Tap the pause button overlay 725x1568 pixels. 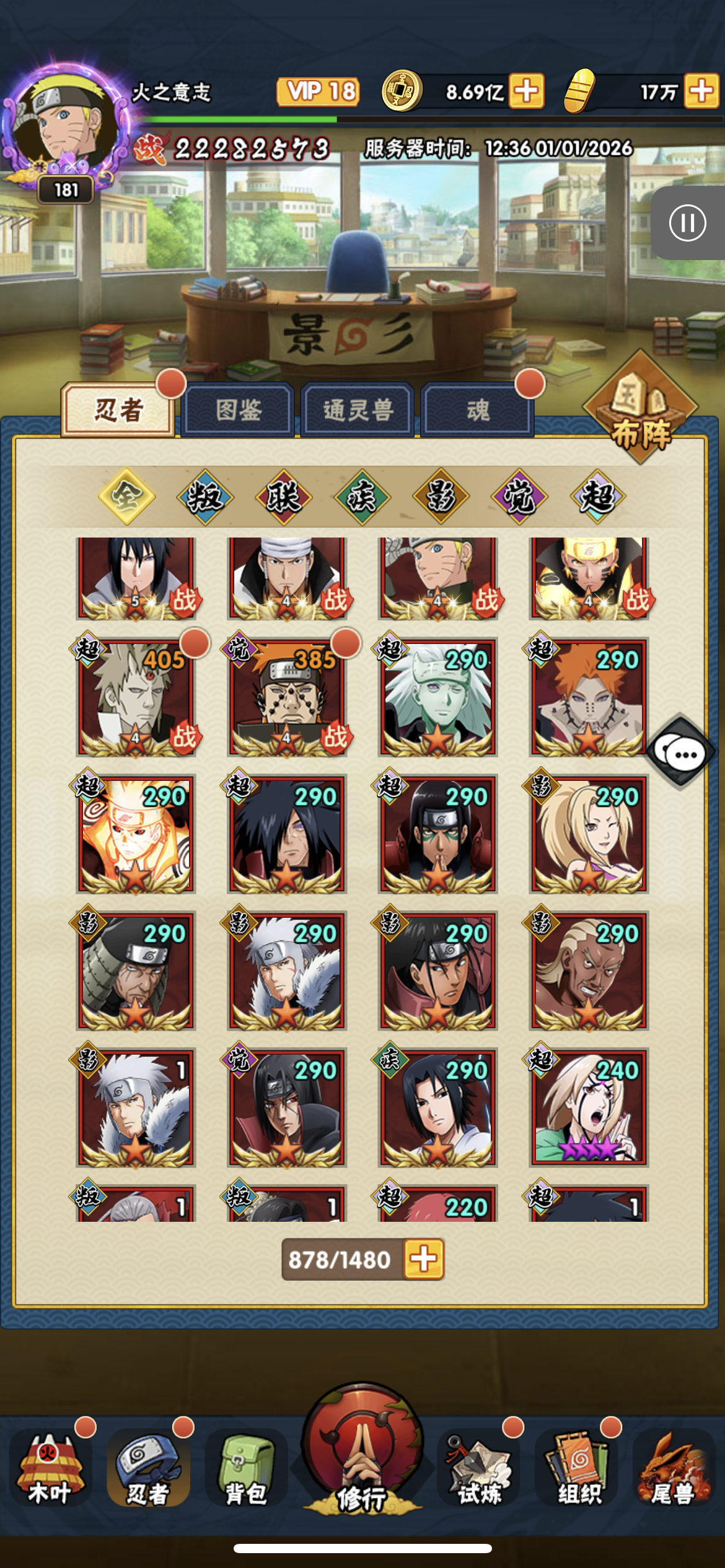pyautogui.click(x=688, y=223)
